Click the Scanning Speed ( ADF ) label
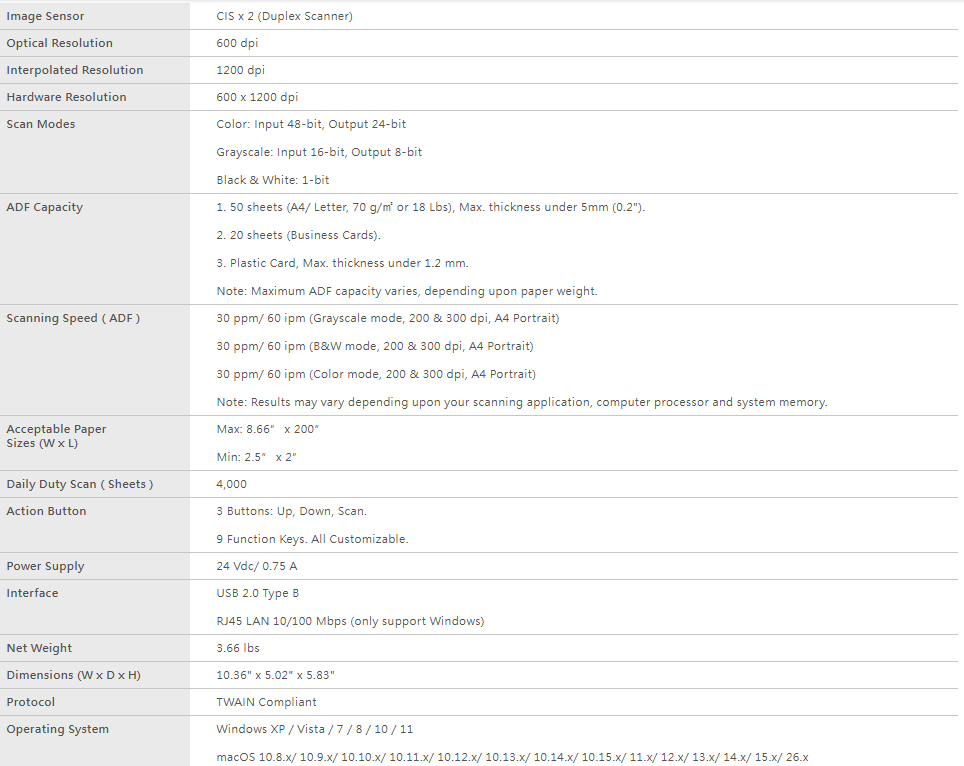 73,318
